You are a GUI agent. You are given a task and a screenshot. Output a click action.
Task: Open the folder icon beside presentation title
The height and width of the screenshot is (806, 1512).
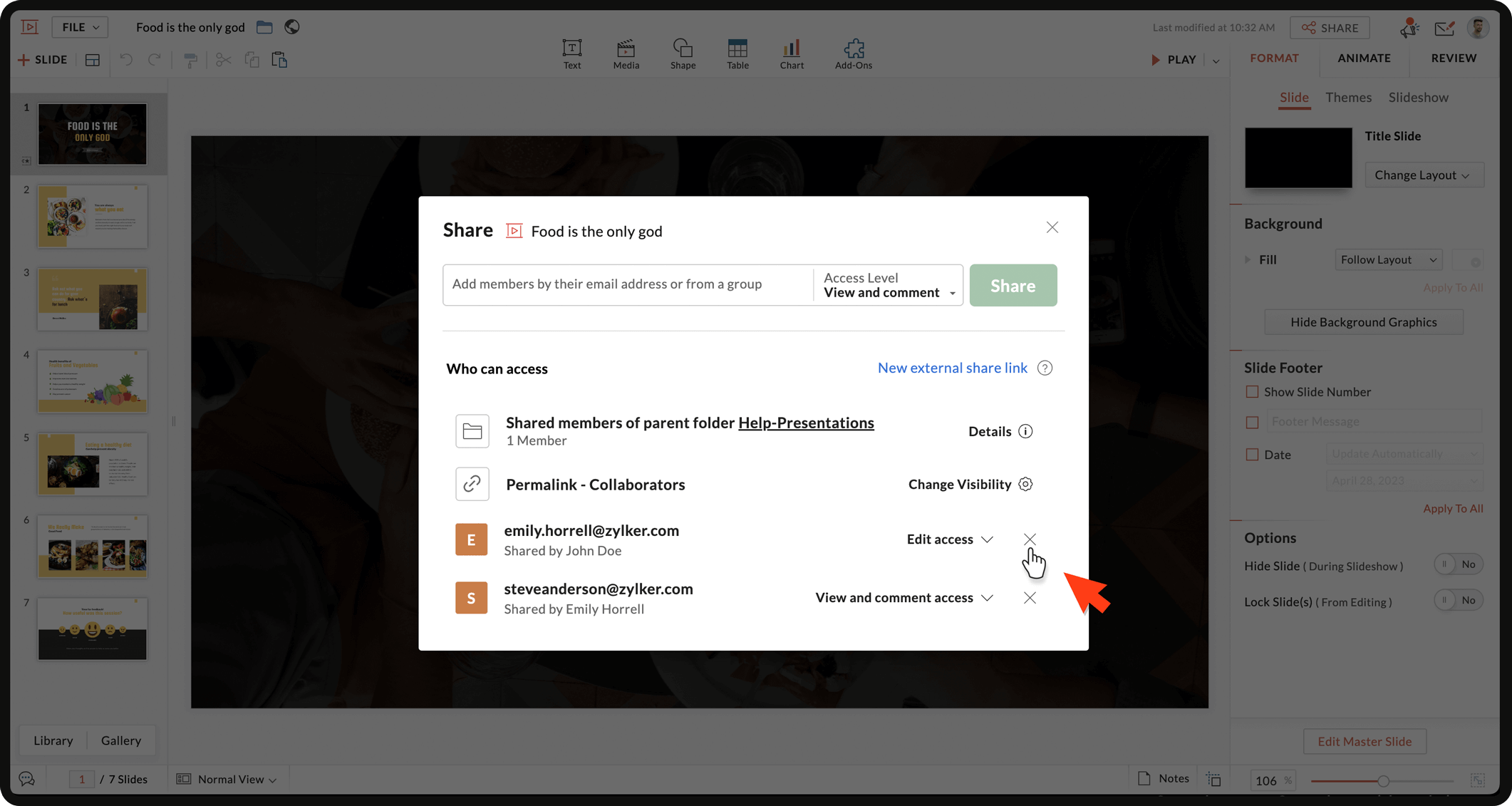264,27
